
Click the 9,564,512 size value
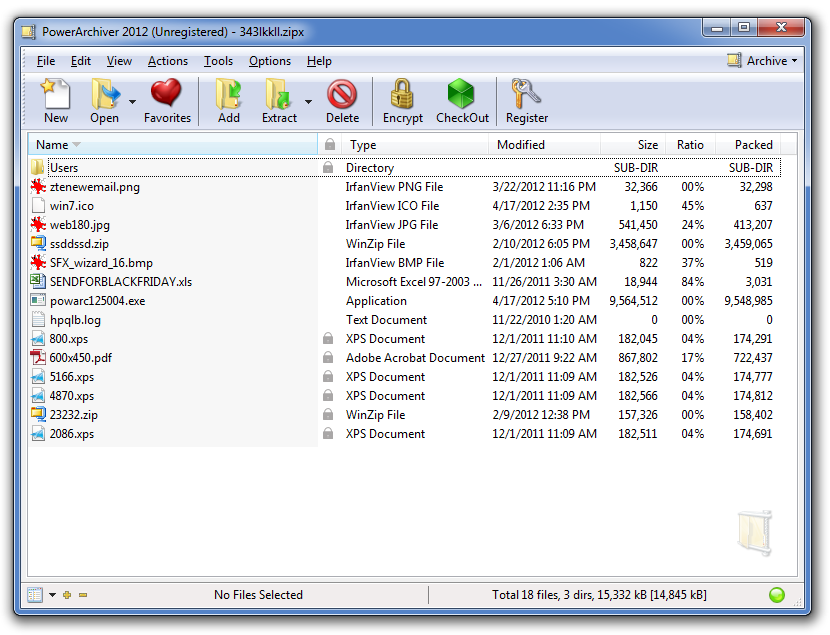[634, 301]
